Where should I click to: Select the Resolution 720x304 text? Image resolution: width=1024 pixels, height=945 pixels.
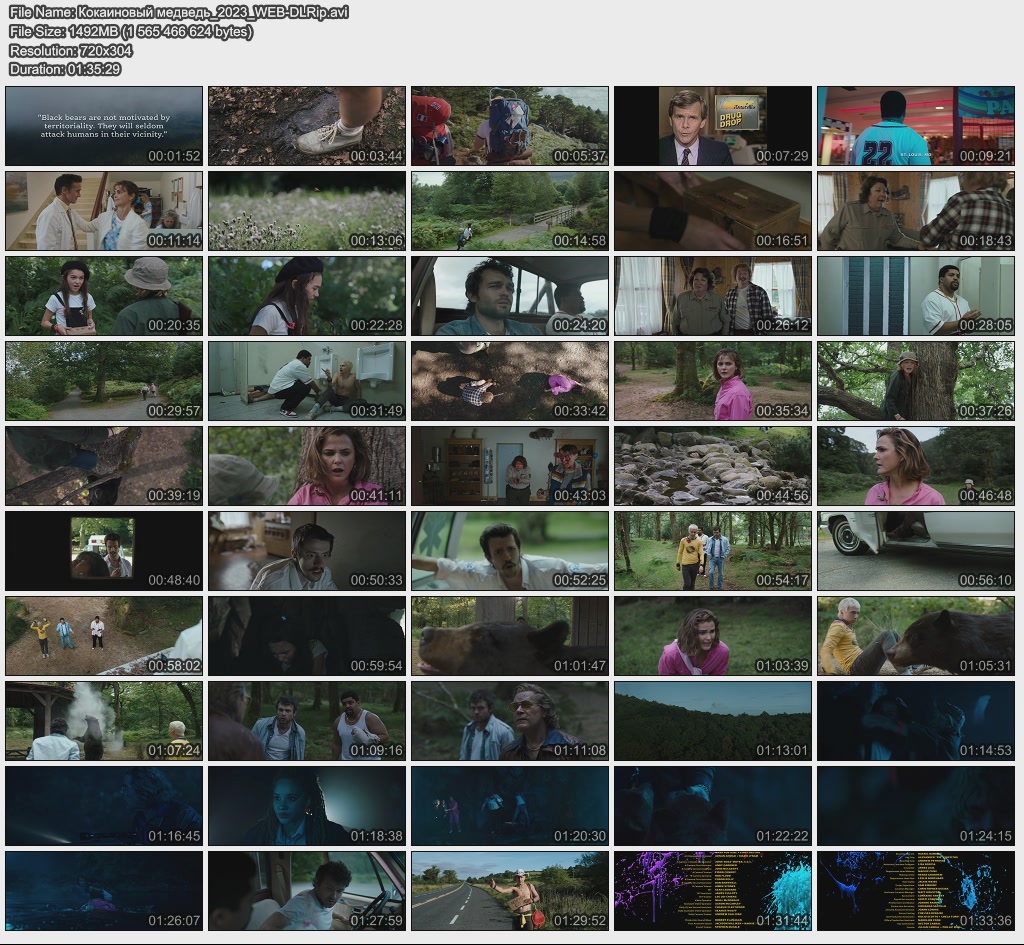71,50
